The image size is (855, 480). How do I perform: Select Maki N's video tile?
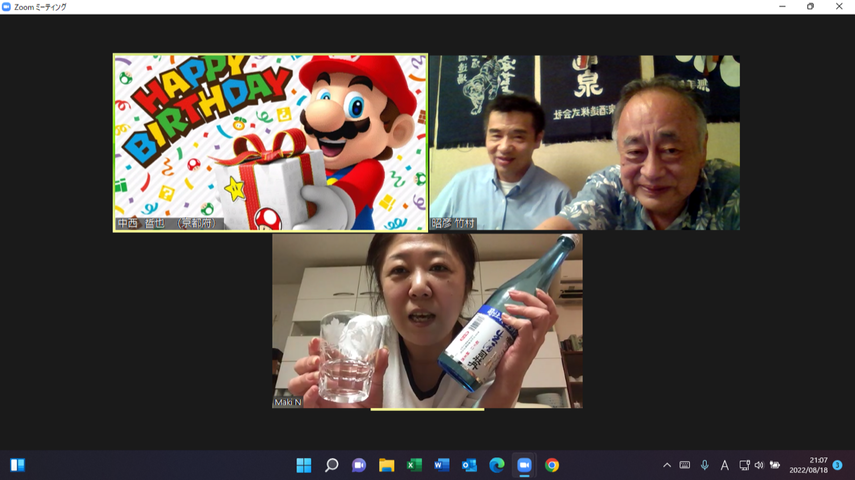coord(428,321)
